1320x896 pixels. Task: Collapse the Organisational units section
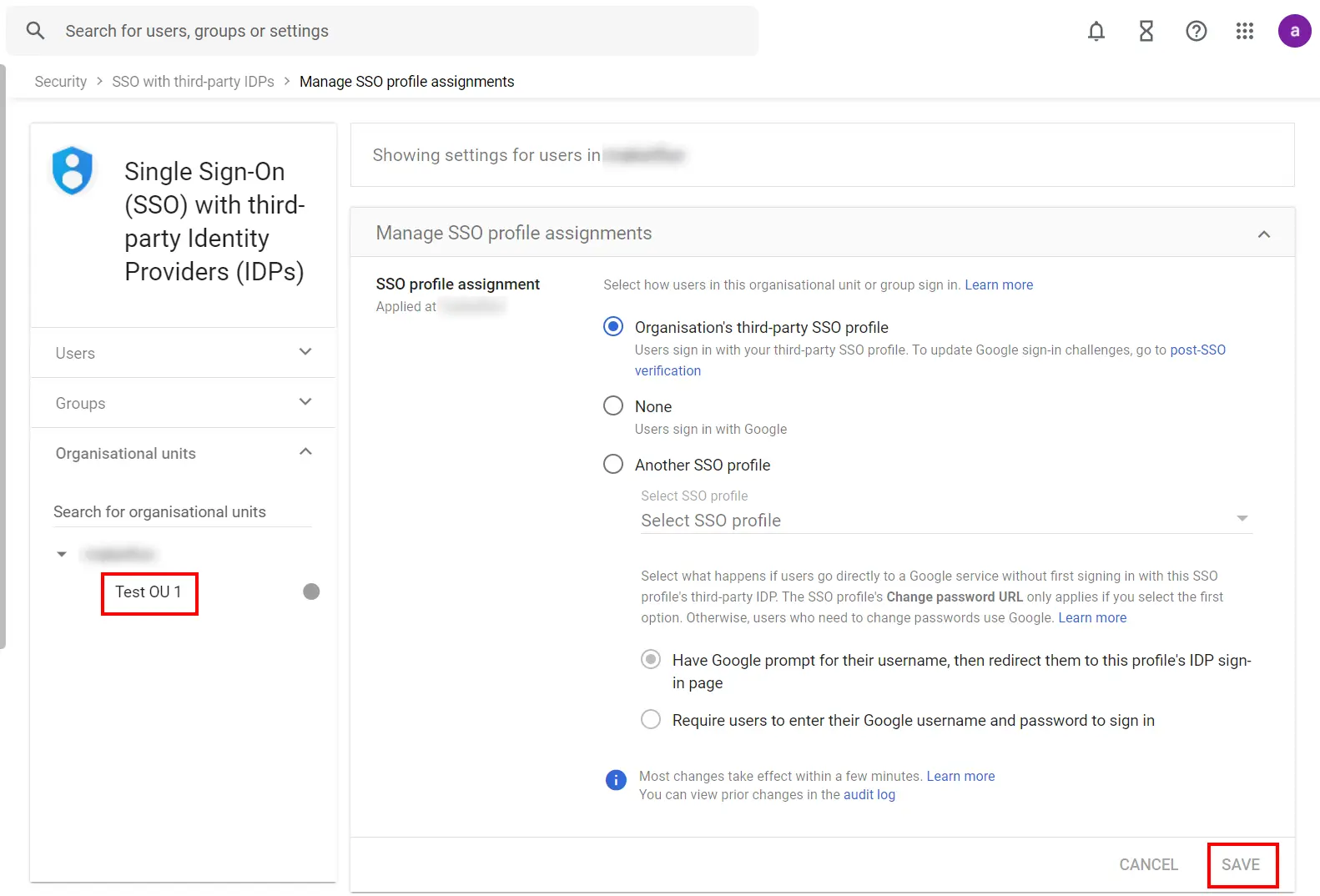pos(184,453)
